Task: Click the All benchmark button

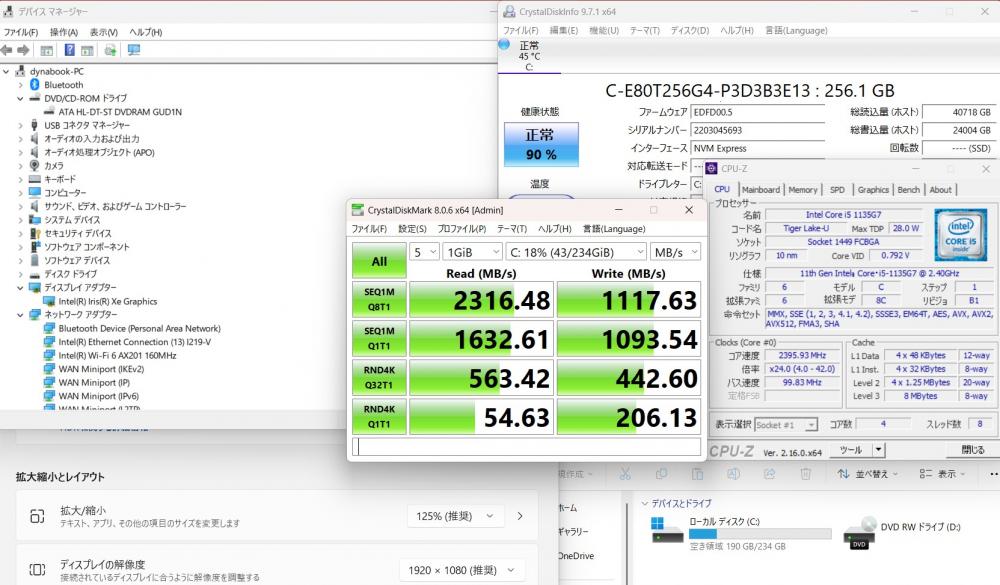Action: (379, 261)
